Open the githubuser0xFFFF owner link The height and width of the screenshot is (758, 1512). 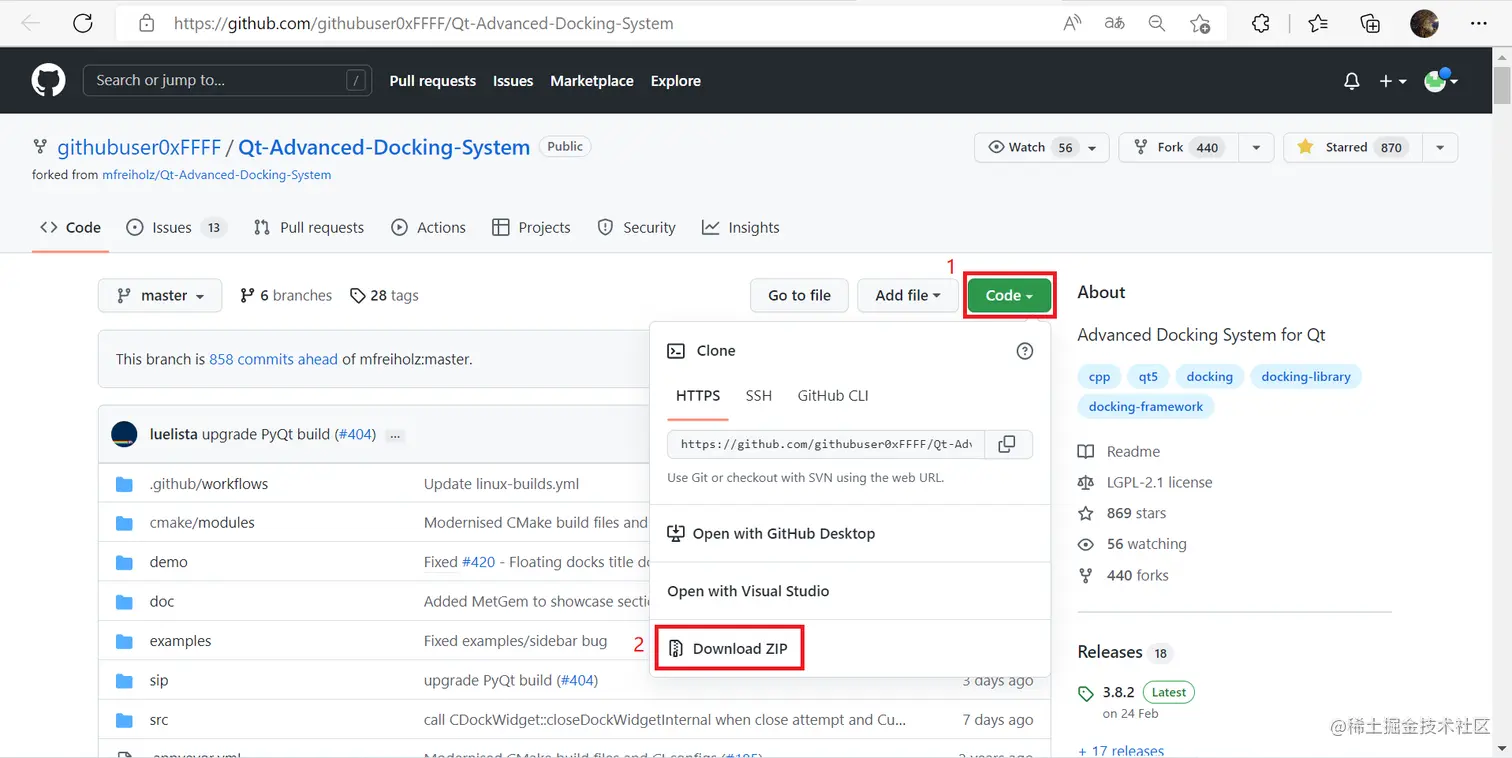tap(139, 148)
